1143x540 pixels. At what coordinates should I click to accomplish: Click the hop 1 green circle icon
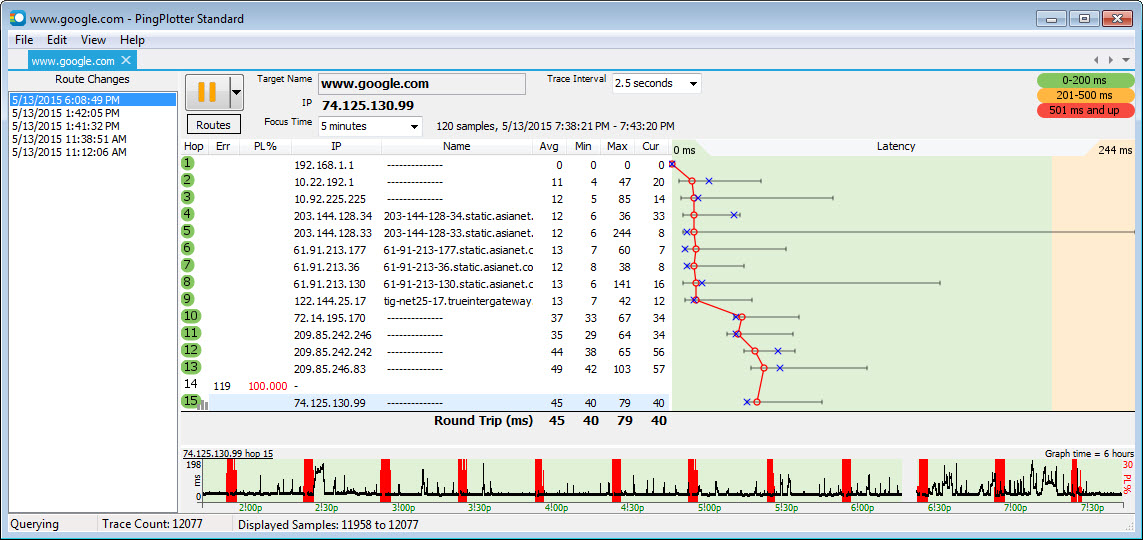189,163
